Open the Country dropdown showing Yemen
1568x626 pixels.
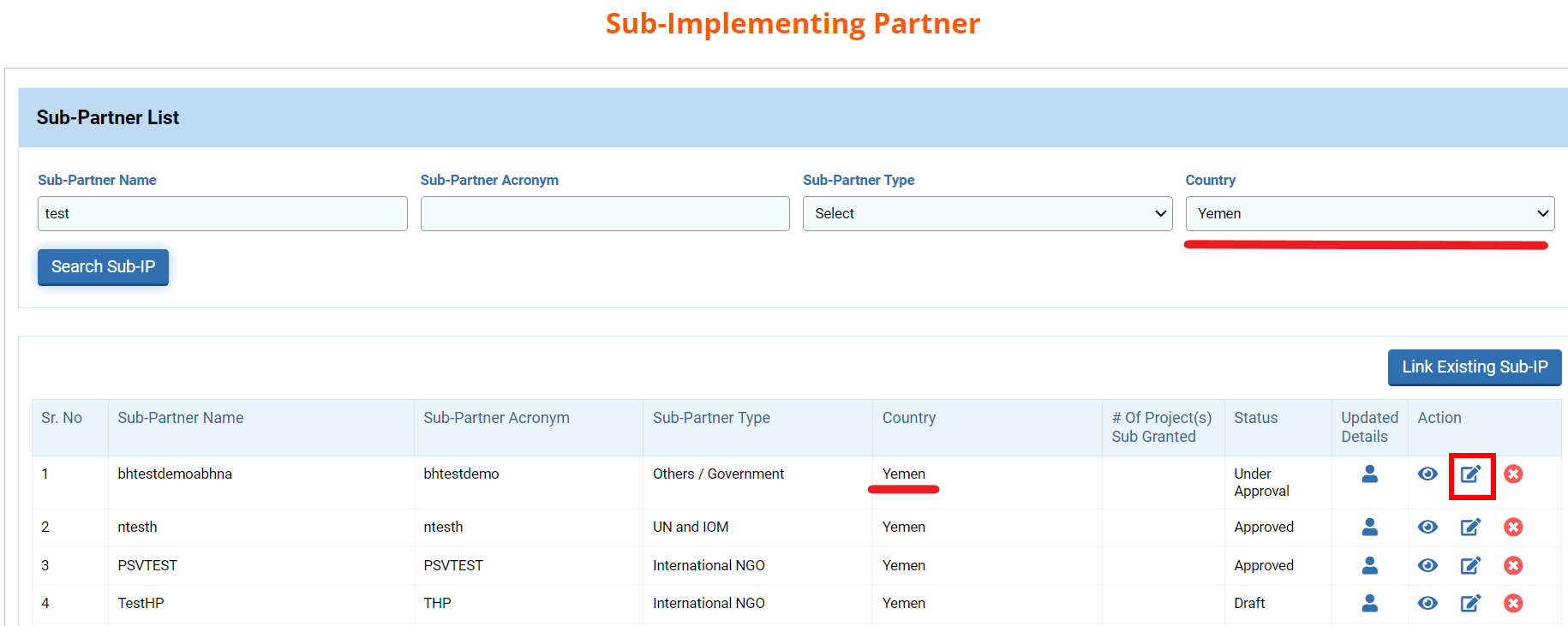coord(1369,213)
